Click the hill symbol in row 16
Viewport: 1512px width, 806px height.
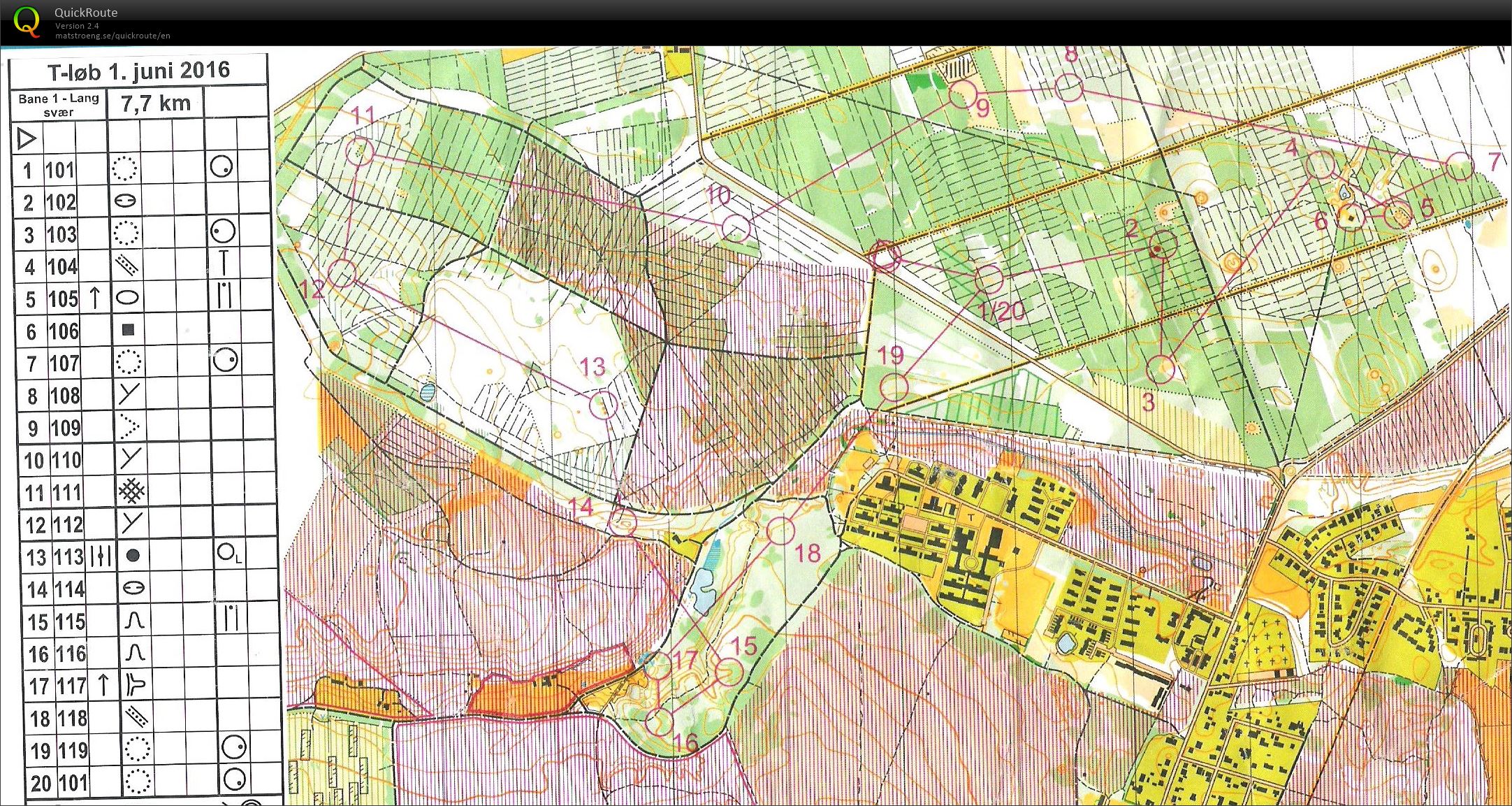(134, 652)
